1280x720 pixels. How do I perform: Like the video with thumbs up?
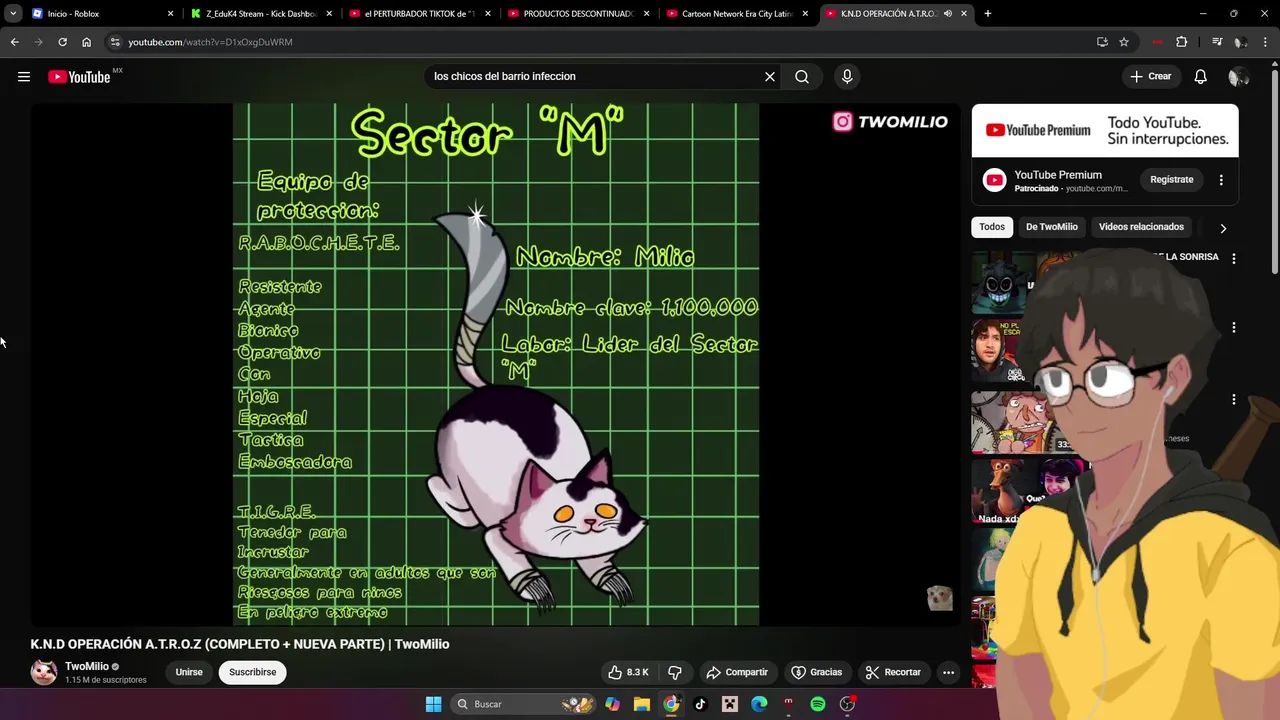click(x=629, y=672)
